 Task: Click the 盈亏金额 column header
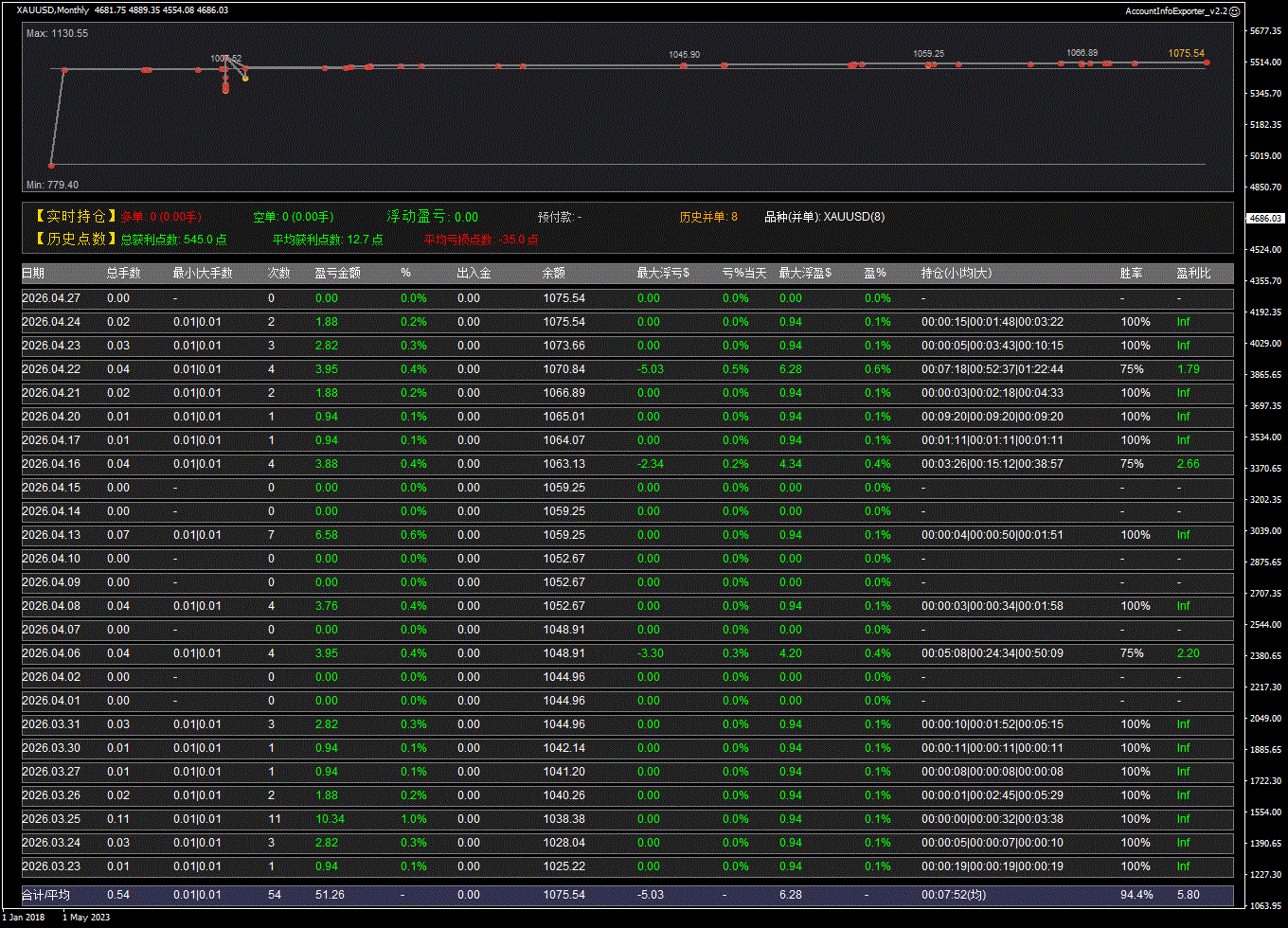click(338, 274)
